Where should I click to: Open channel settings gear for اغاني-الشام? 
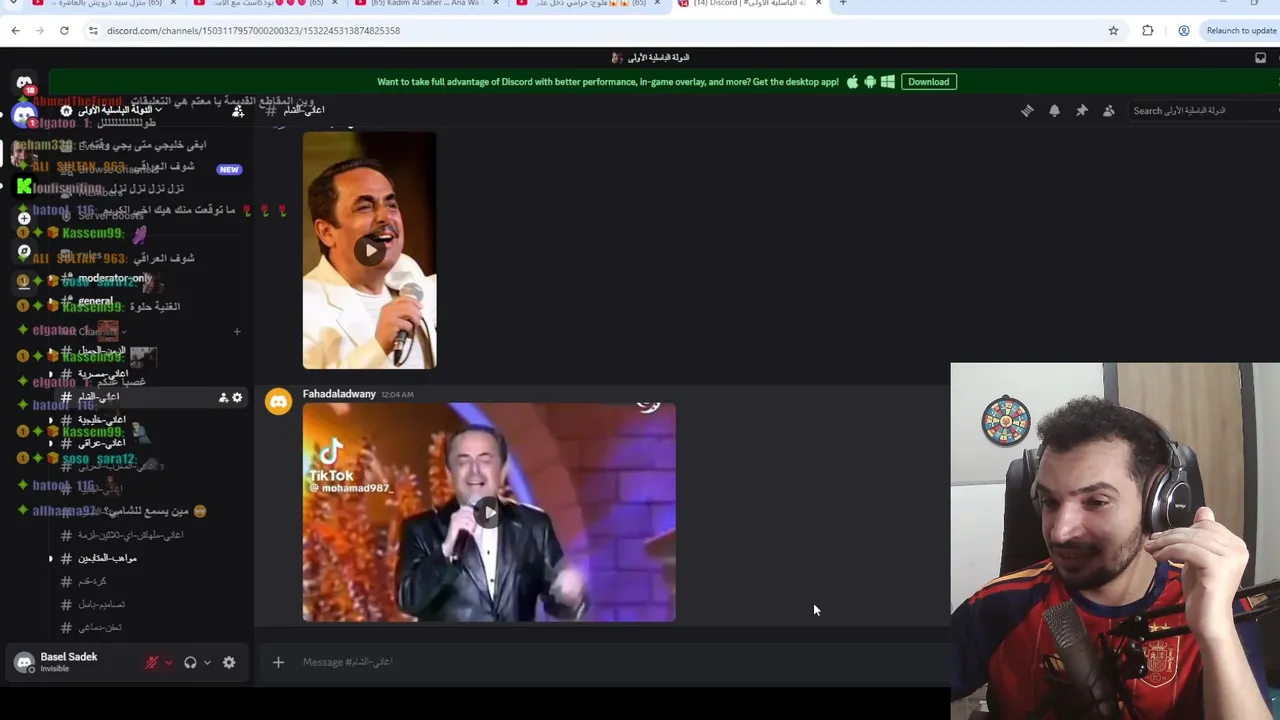(x=237, y=398)
